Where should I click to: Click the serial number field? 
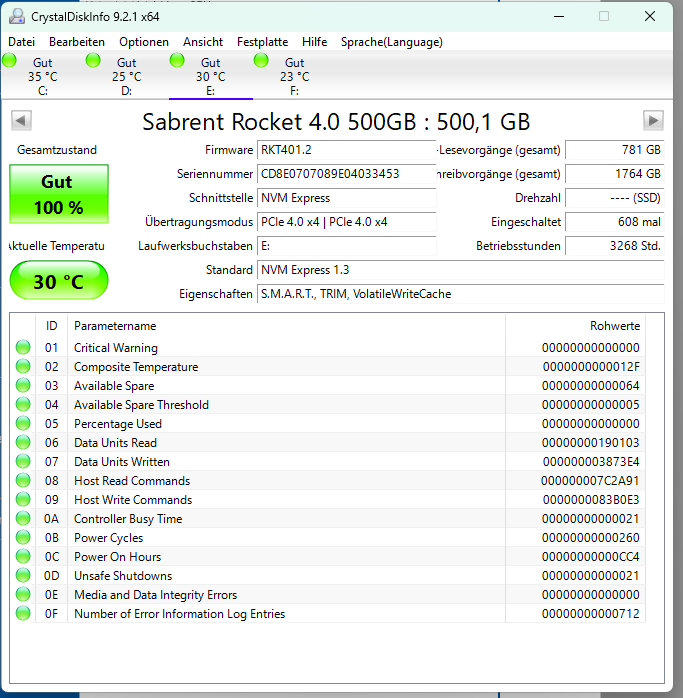click(x=346, y=174)
